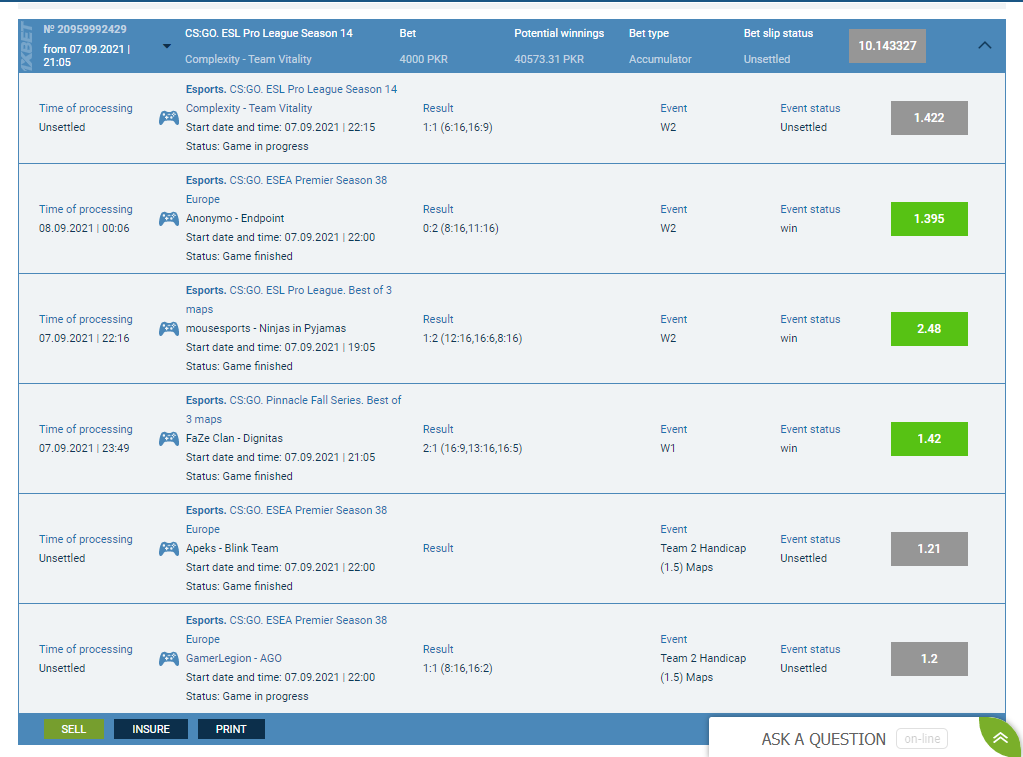
Task: Click gamepad icon for Apeks - Blink Team
Action: tap(169, 549)
